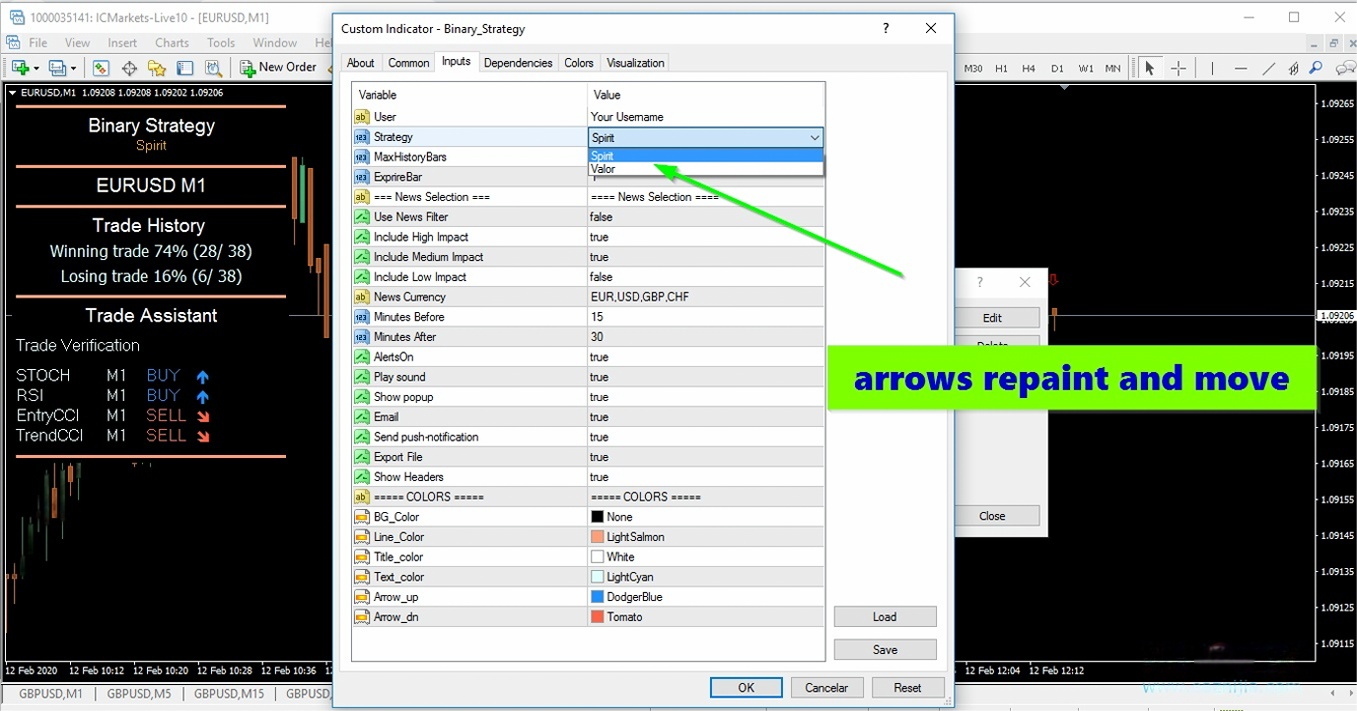1357x711 pixels.
Task: Click the Reset button
Action: (908, 688)
